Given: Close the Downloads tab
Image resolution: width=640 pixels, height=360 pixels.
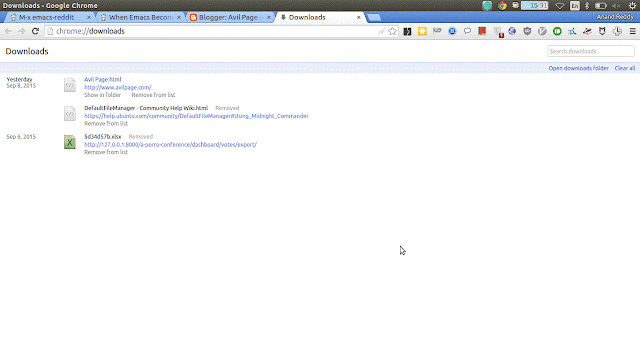Looking at the screenshot, I should tap(359, 17).
